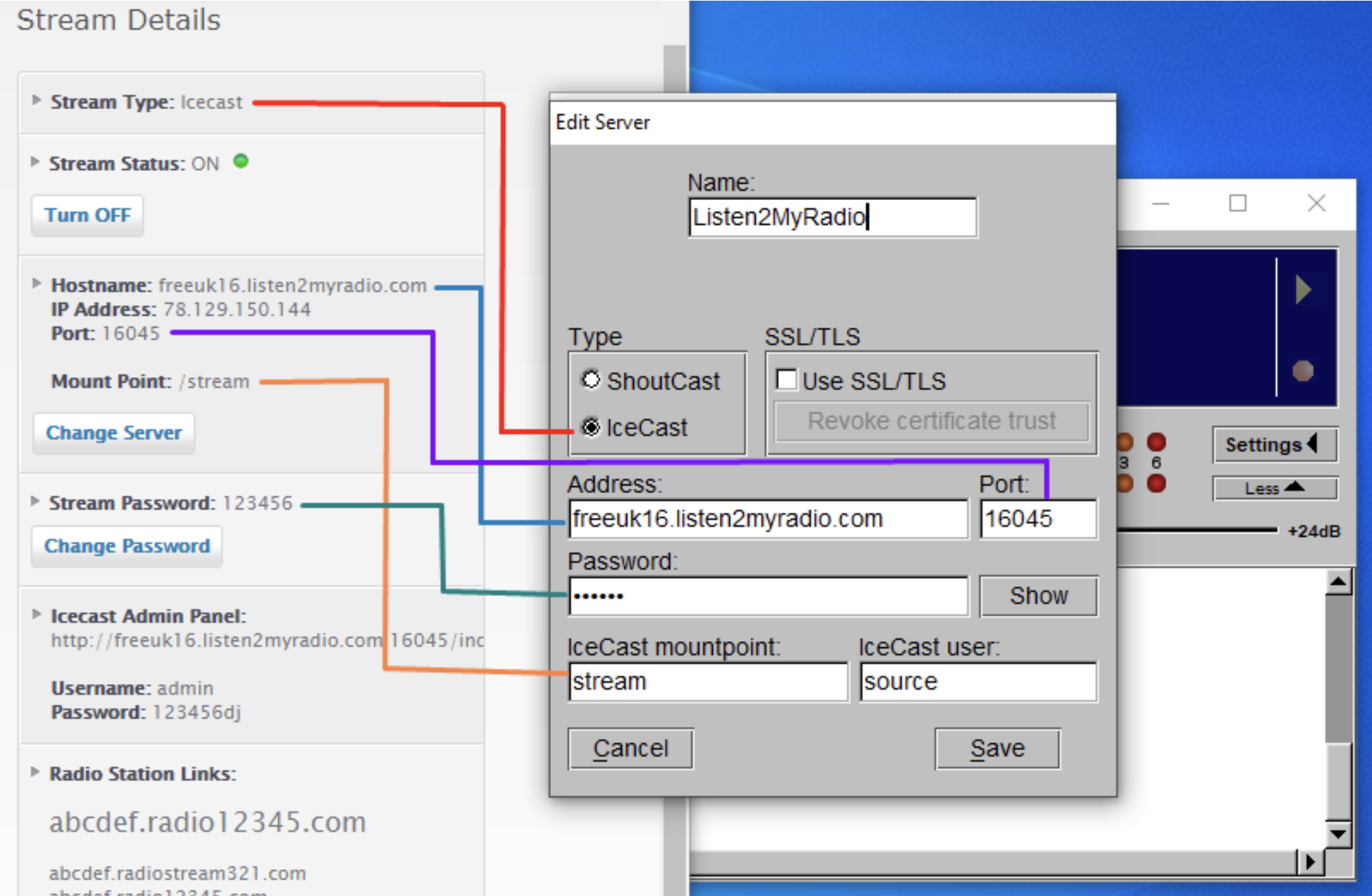Click the bottom red indicator light below 6
The height and width of the screenshot is (896, 1372).
1156,483
